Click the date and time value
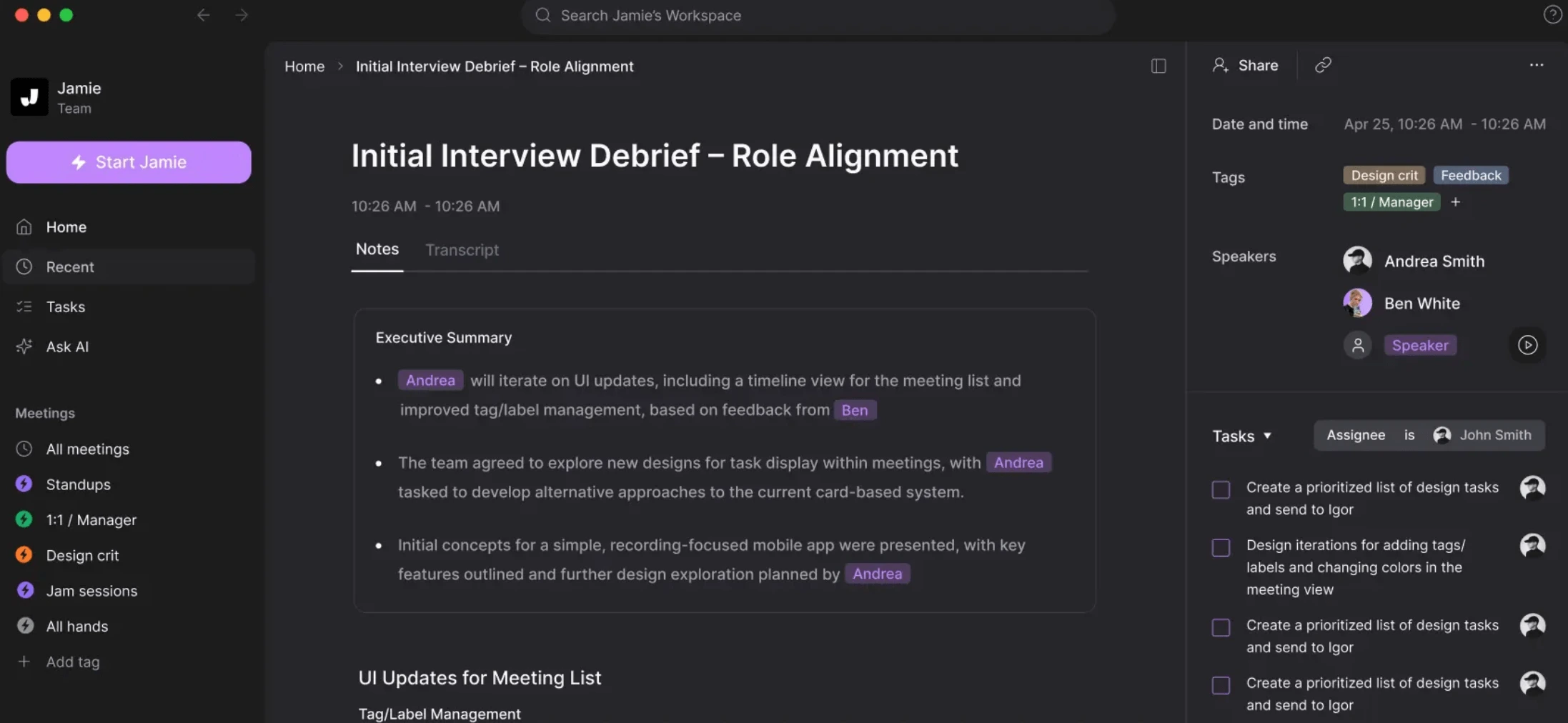Image resolution: width=1568 pixels, height=723 pixels. click(1444, 124)
